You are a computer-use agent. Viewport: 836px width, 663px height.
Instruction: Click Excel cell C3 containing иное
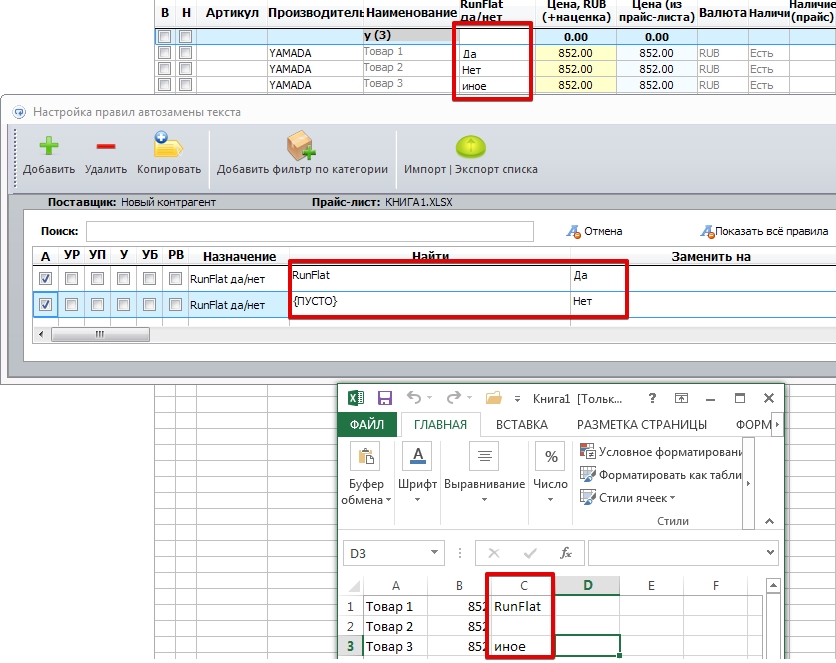[x=524, y=646]
